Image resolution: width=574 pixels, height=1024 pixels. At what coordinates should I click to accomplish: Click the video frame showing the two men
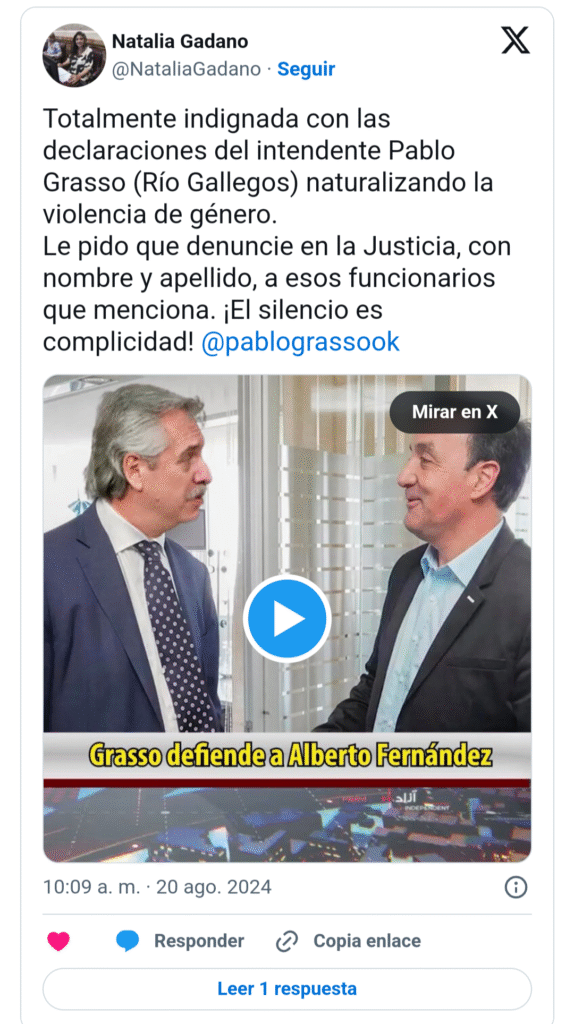click(287, 553)
